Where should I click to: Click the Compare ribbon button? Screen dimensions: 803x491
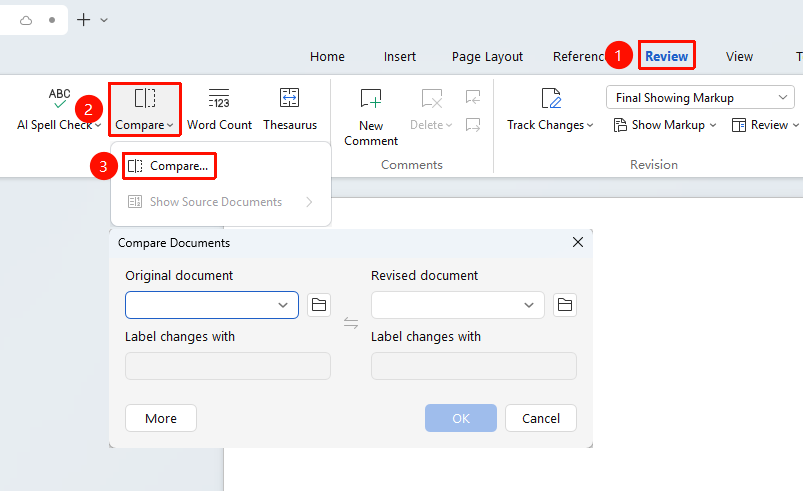pos(144,109)
